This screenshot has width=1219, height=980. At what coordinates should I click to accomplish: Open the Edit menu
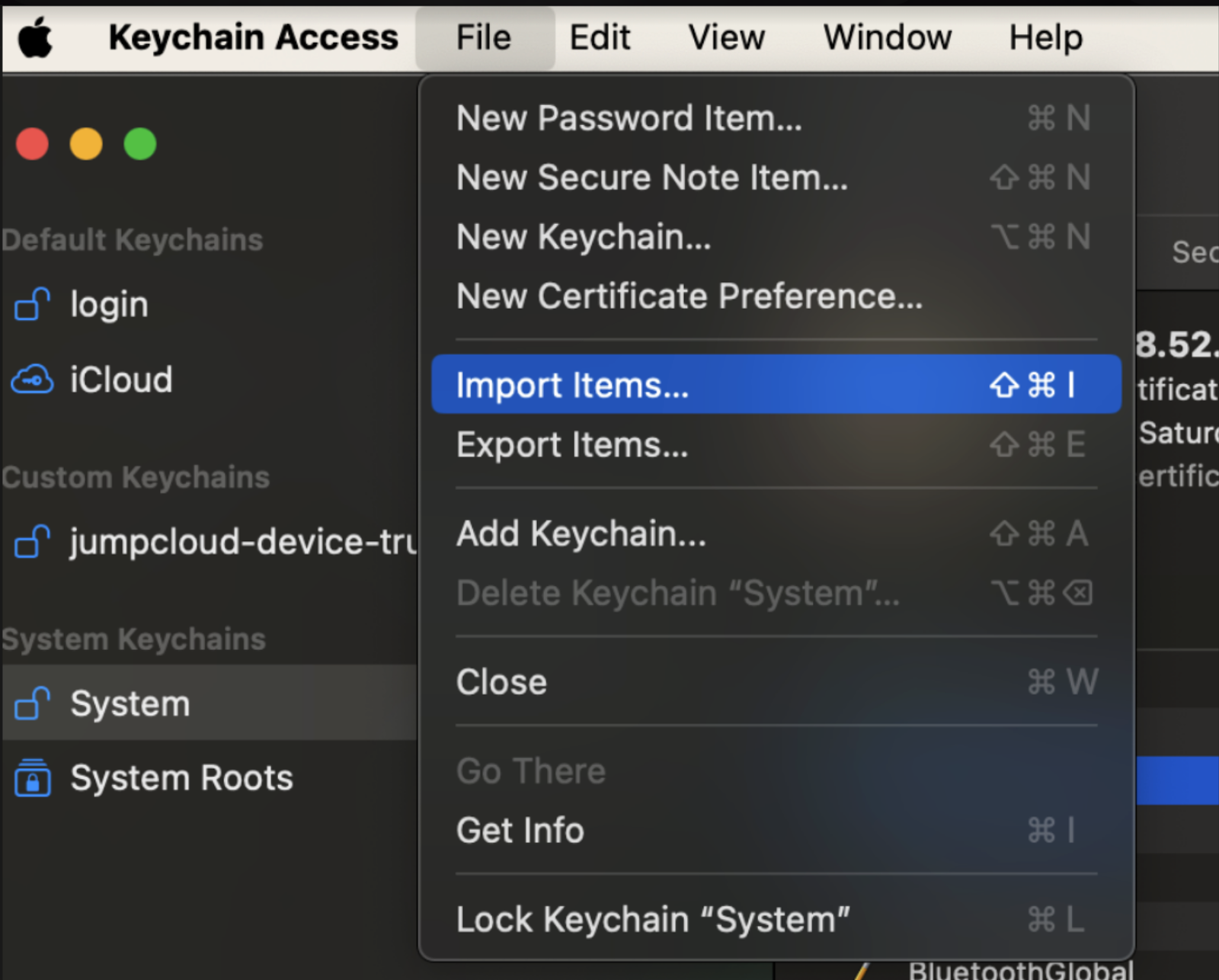[x=600, y=37]
